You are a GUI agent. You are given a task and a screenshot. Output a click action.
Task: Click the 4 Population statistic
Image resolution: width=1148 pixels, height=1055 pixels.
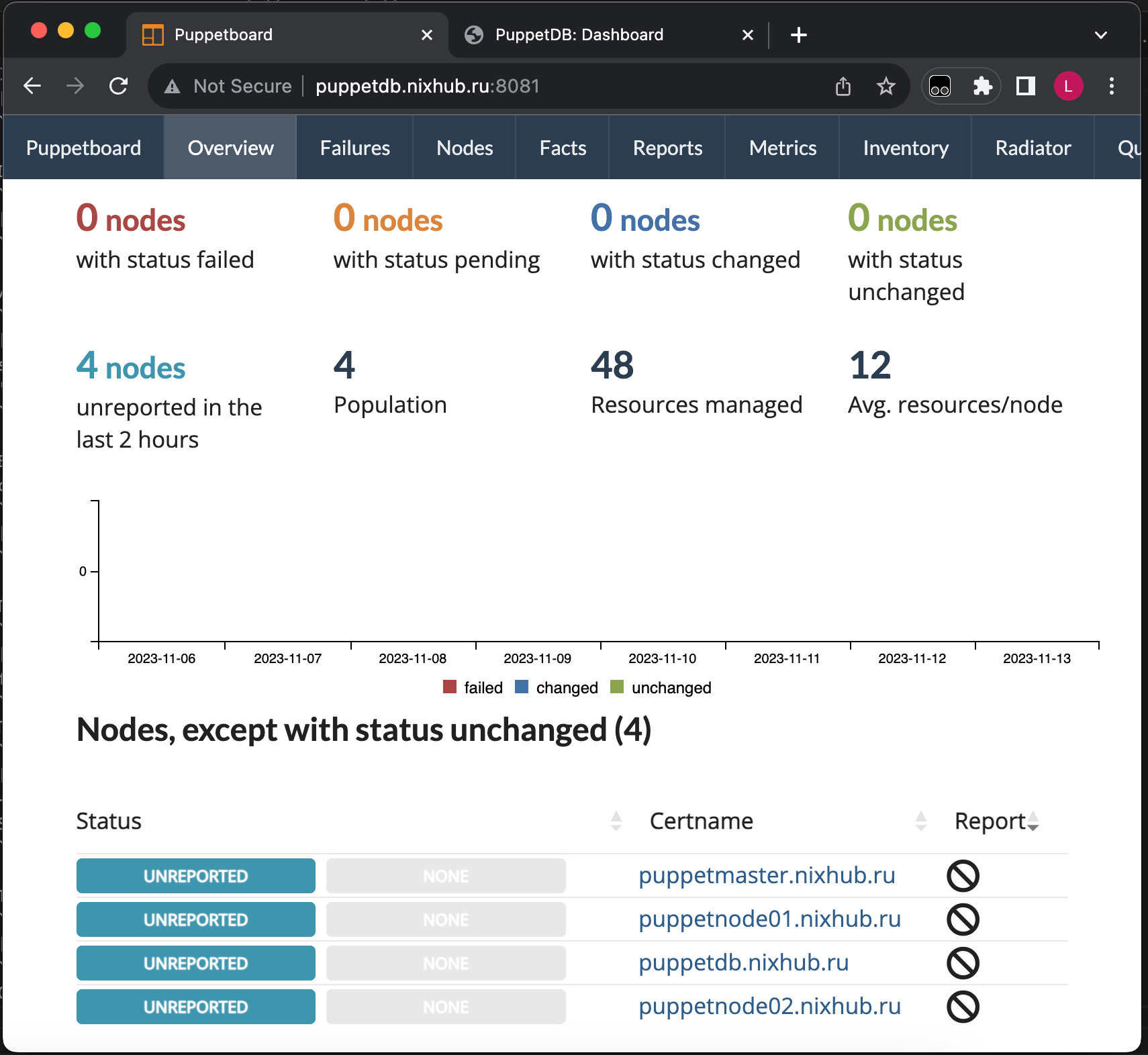pyautogui.click(x=390, y=382)
